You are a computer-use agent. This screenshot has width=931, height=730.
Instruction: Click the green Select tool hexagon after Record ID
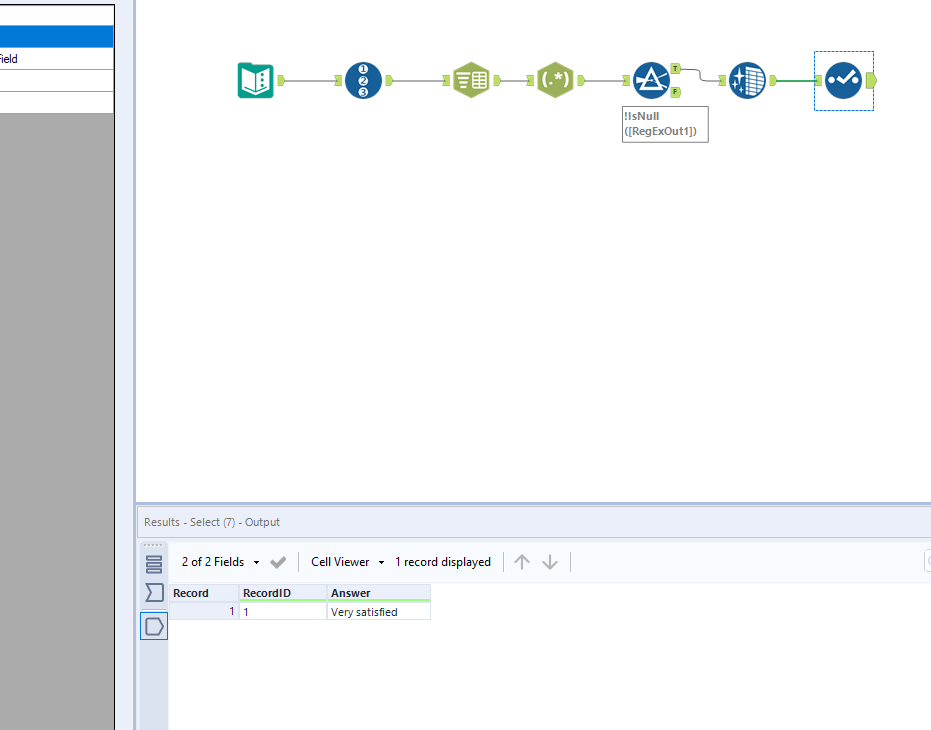click(x=470, y=80)
